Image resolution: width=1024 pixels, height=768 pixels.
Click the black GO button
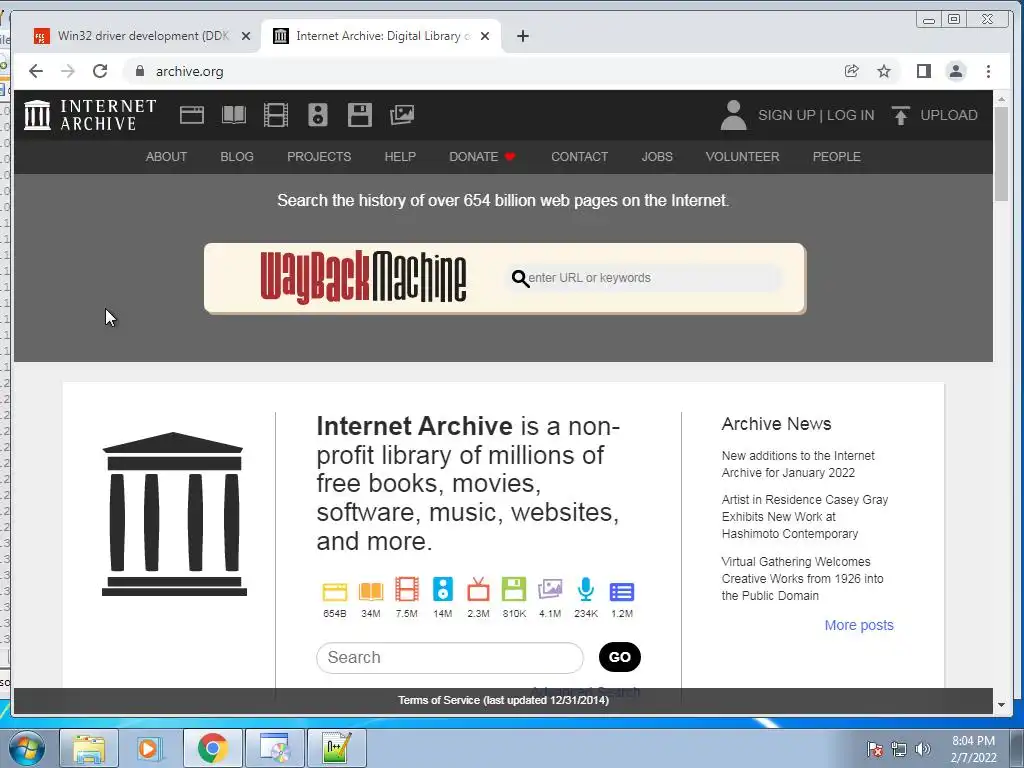click(620, 657)
